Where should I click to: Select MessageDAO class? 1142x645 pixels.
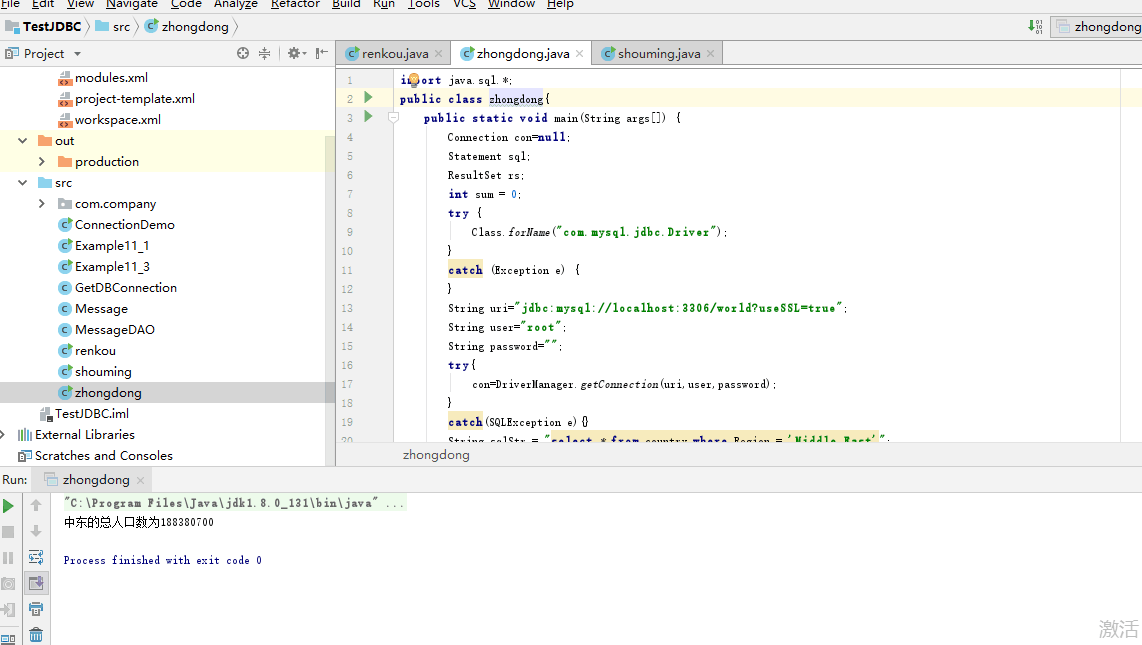(106, 330)
